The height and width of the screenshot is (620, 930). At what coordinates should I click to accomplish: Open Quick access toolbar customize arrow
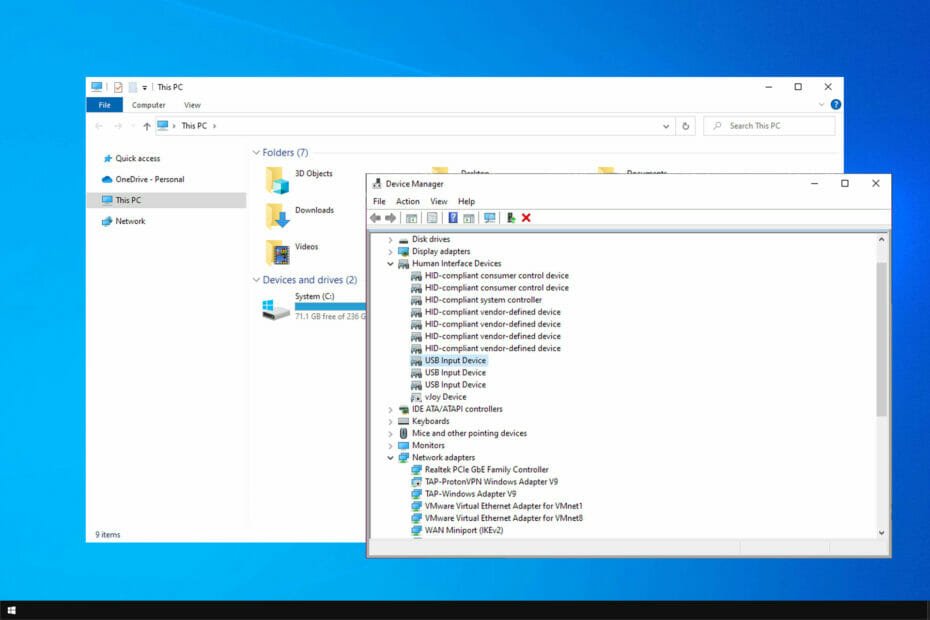coord(144,88)
